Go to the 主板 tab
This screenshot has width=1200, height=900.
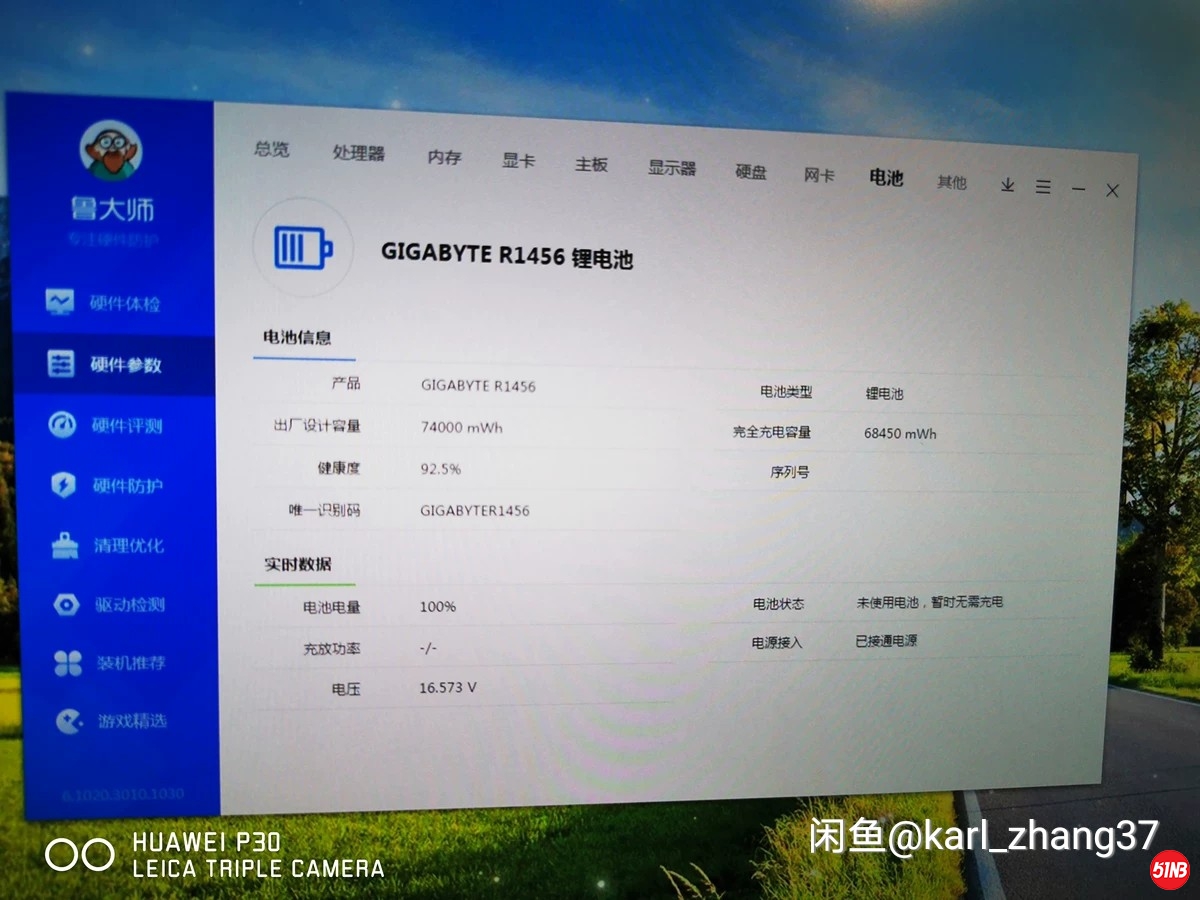click(x=591, y=164)
